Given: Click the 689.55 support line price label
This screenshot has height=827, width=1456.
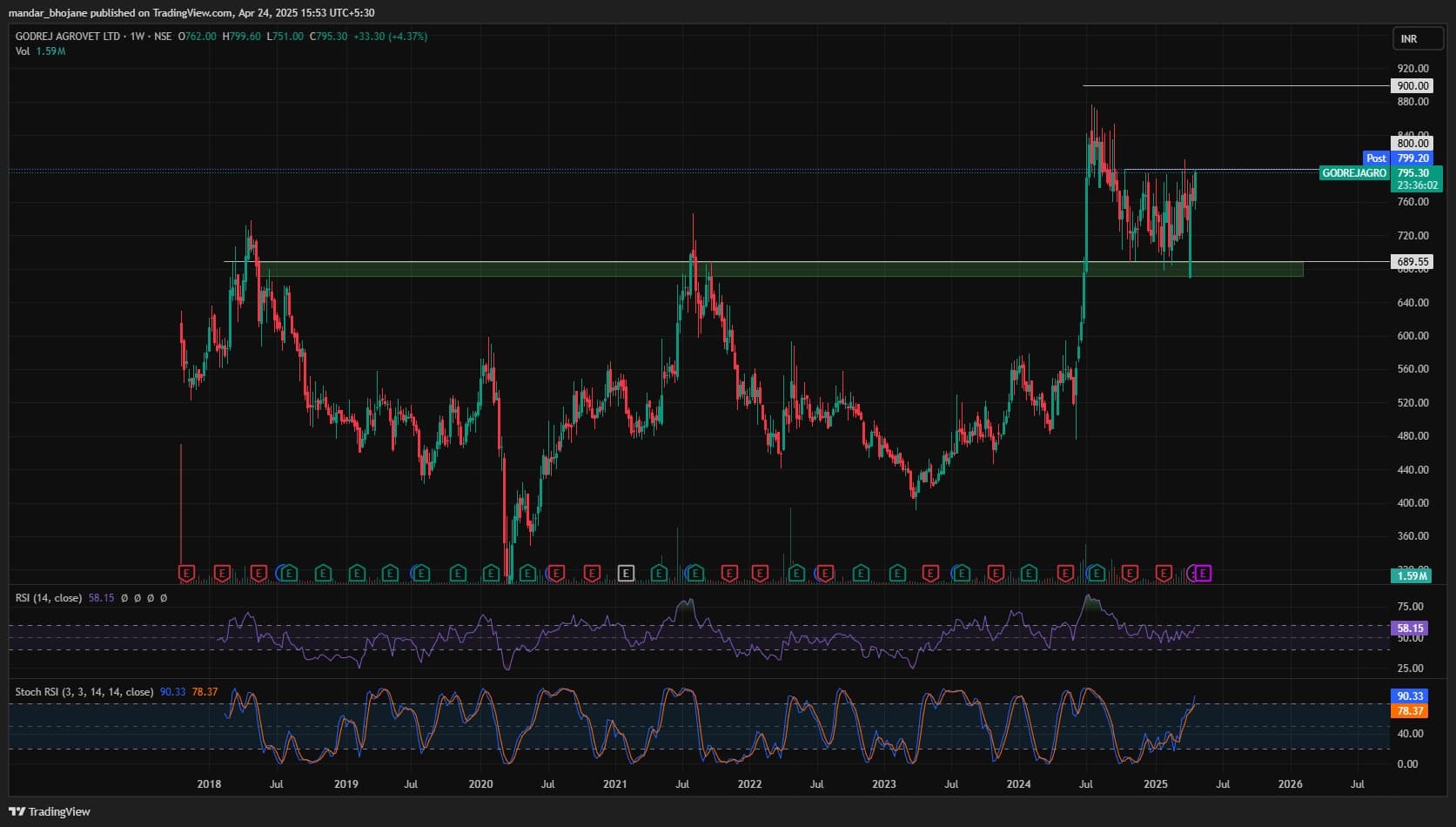Looking at the screenshot, I should (1412, 261).
